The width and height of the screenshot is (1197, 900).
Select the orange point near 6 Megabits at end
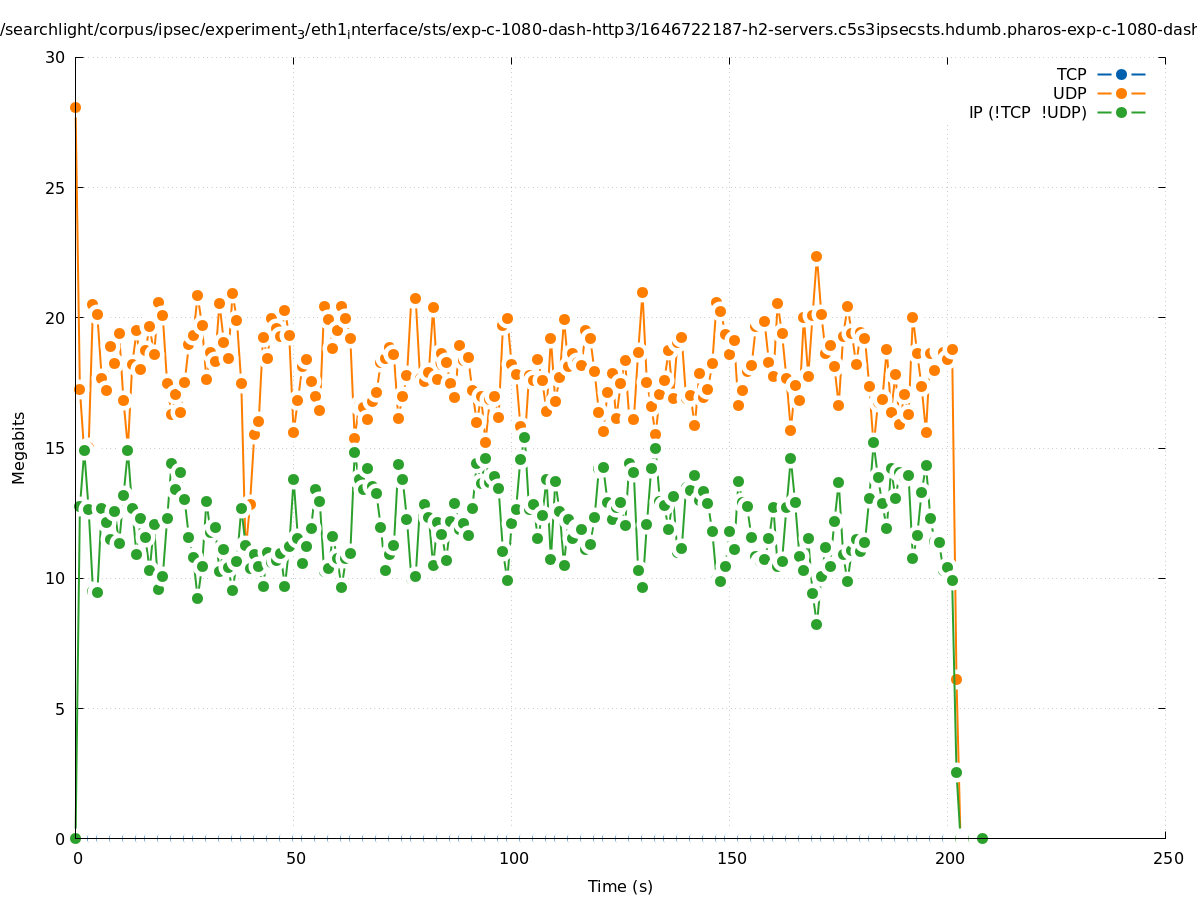click(x=956, y=679)
